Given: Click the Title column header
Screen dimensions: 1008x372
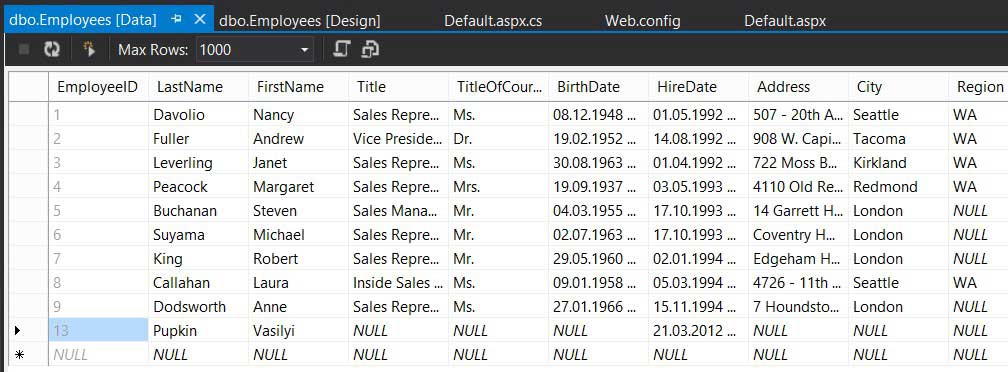Looking at the screenshot, I should (x=399, y=87).
